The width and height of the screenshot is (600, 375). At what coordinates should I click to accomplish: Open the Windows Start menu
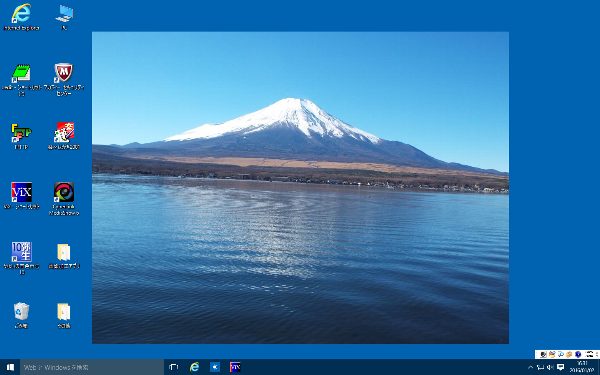(10, 367)
